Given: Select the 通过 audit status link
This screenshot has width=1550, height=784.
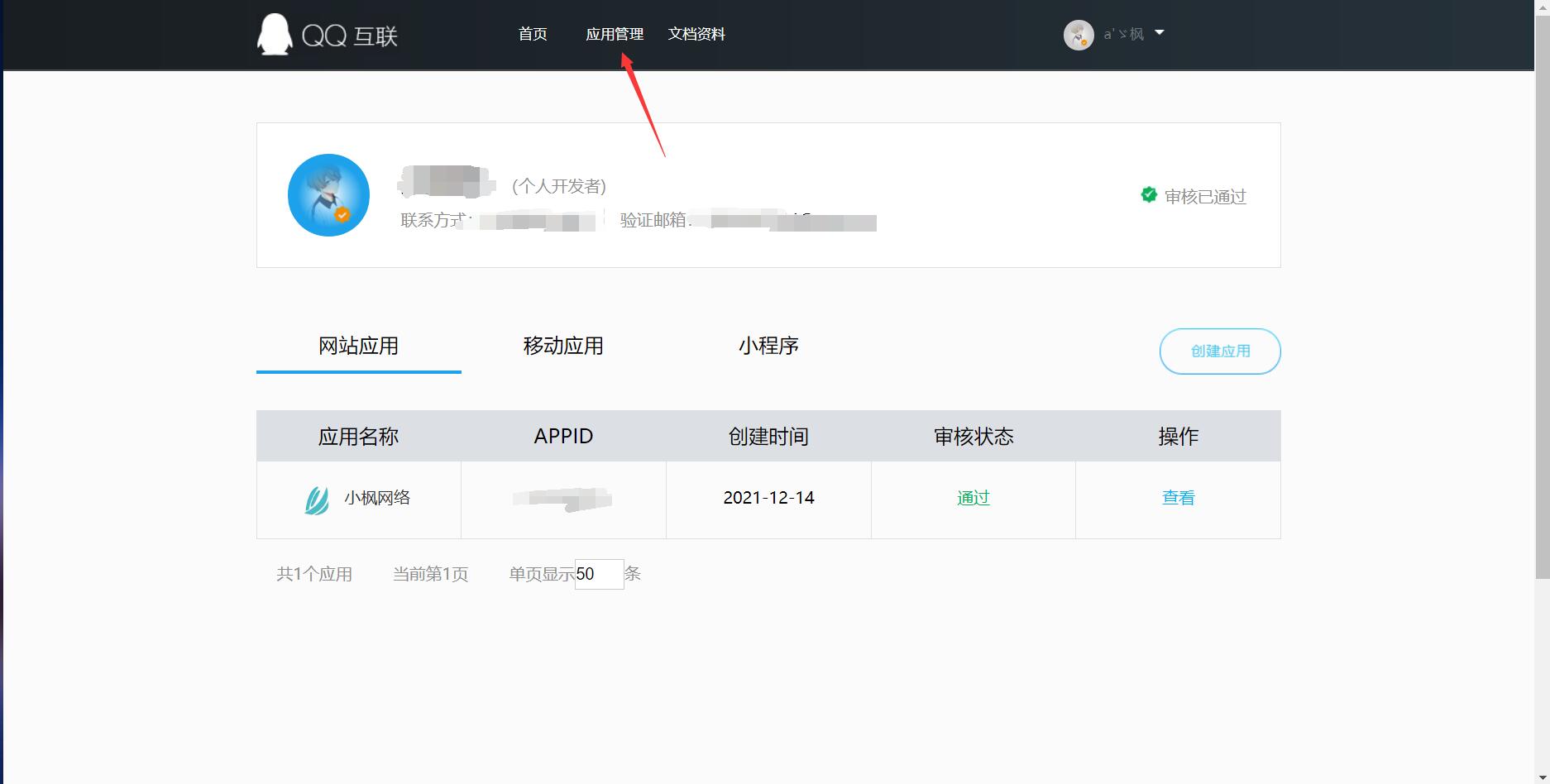Looking at the screenshot, I should point(972,498).
